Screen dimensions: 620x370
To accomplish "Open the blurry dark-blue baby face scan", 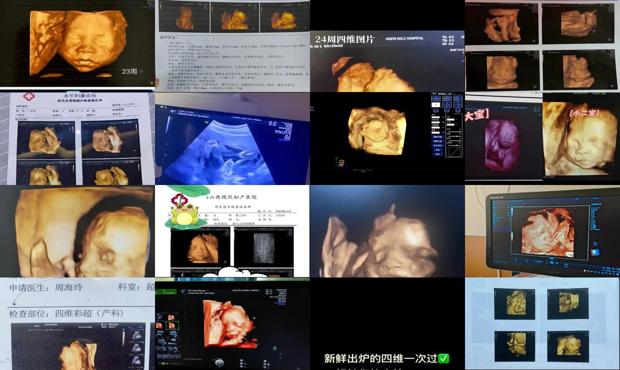I will (x=387, y=231).
